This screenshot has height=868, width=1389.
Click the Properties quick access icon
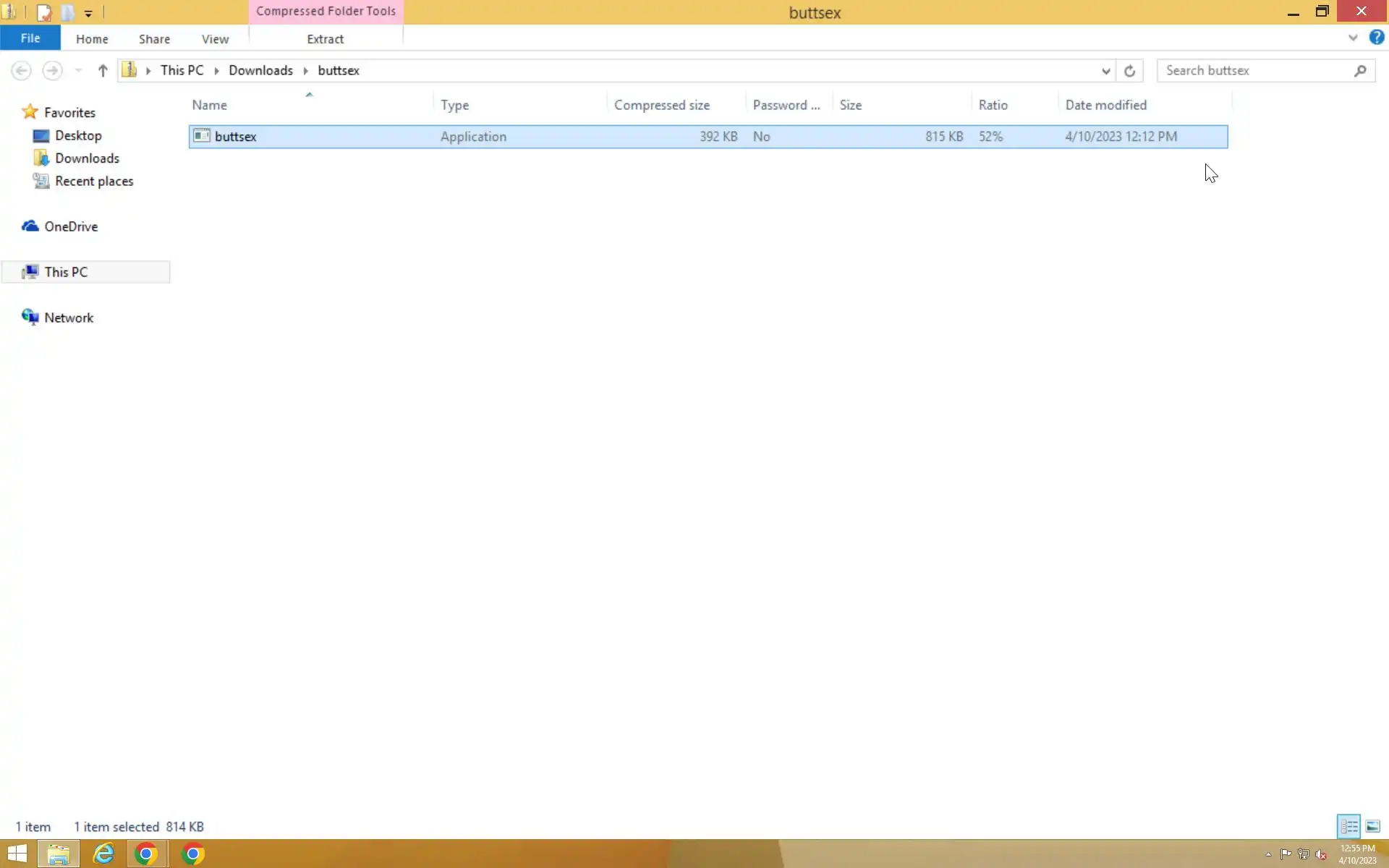click(44, 12)
